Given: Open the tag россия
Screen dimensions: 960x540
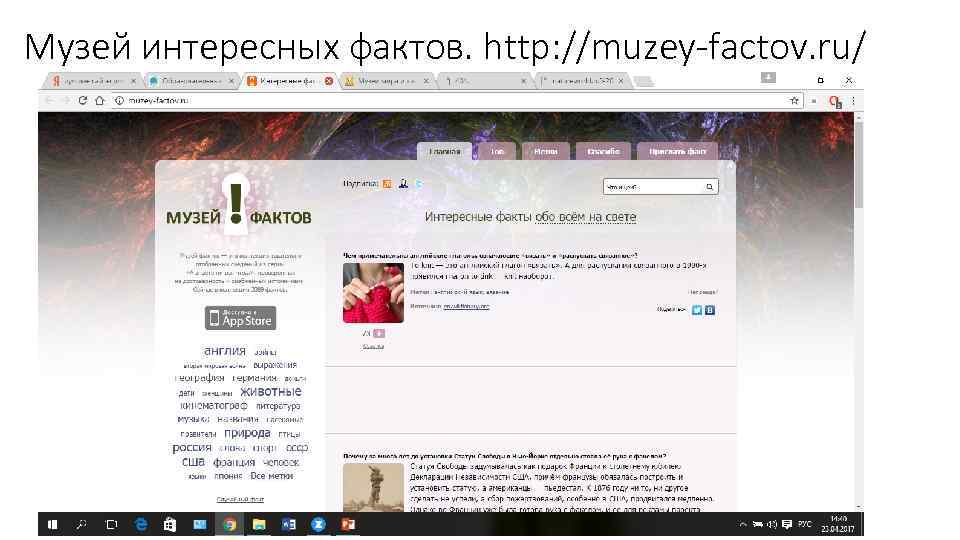Looking at the screenshot, I should [192, 448].
